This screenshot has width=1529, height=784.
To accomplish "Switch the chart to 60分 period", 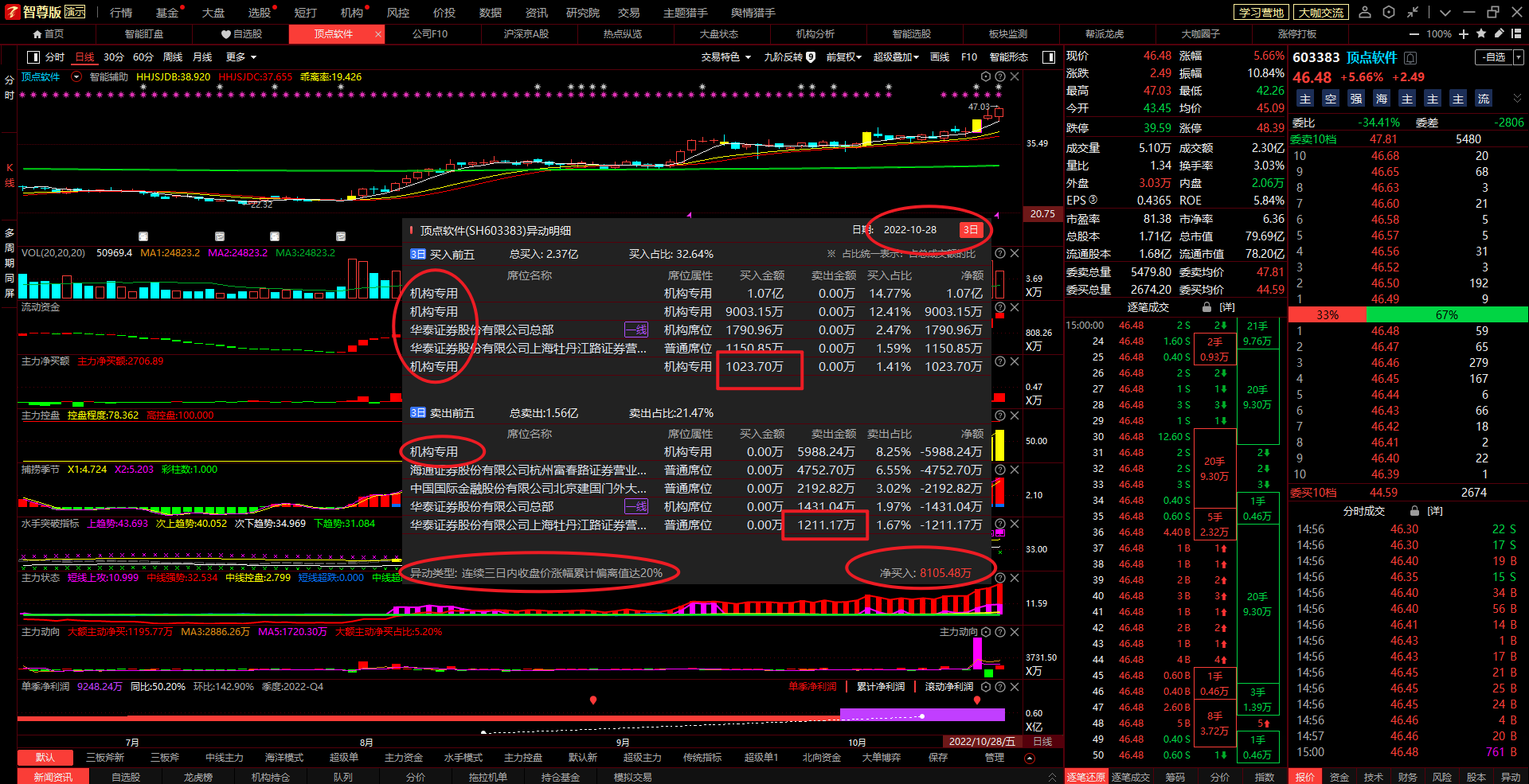I will point(143,57).
